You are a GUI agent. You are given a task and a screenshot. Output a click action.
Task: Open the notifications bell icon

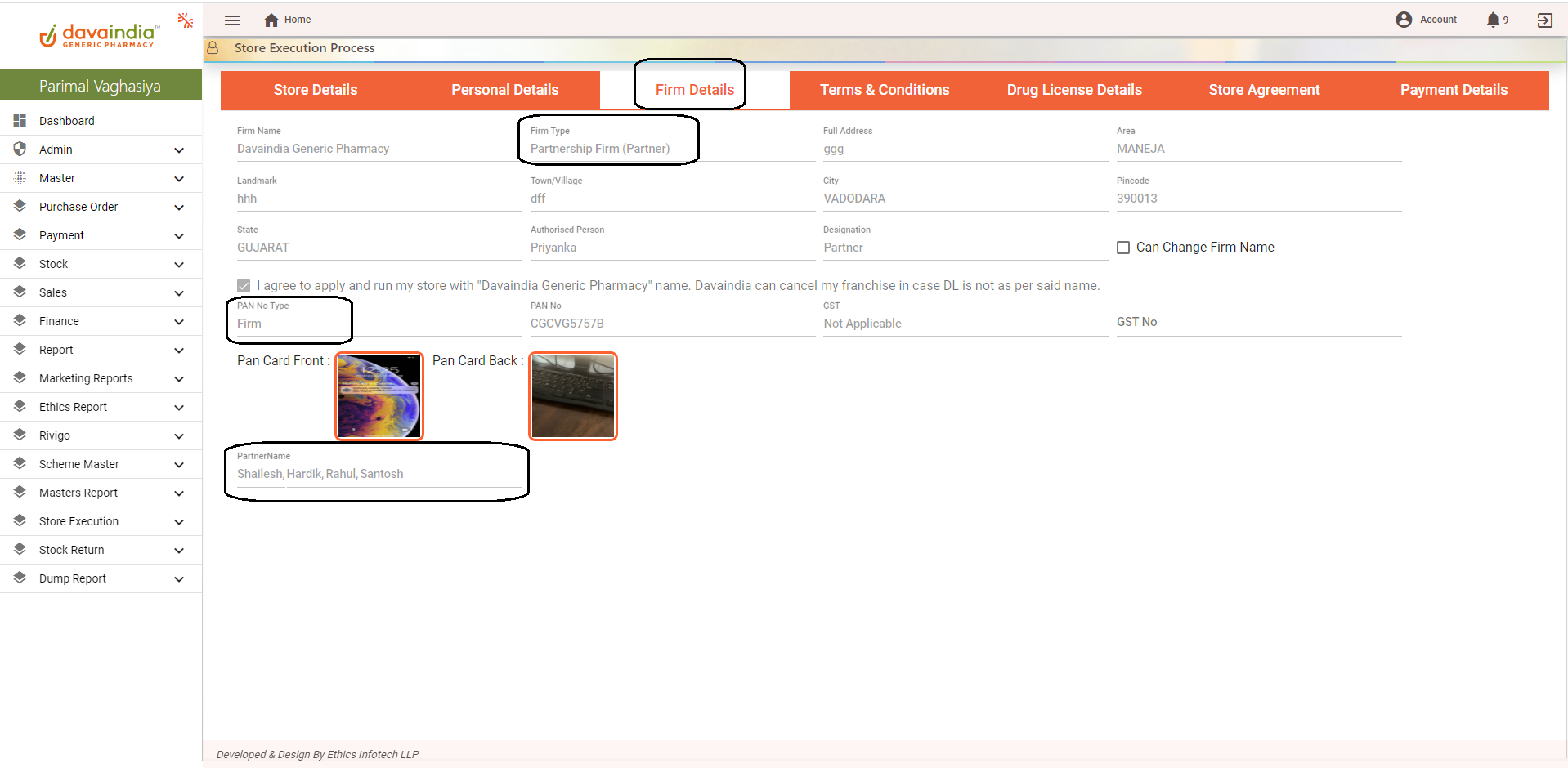click(1493, 20)
